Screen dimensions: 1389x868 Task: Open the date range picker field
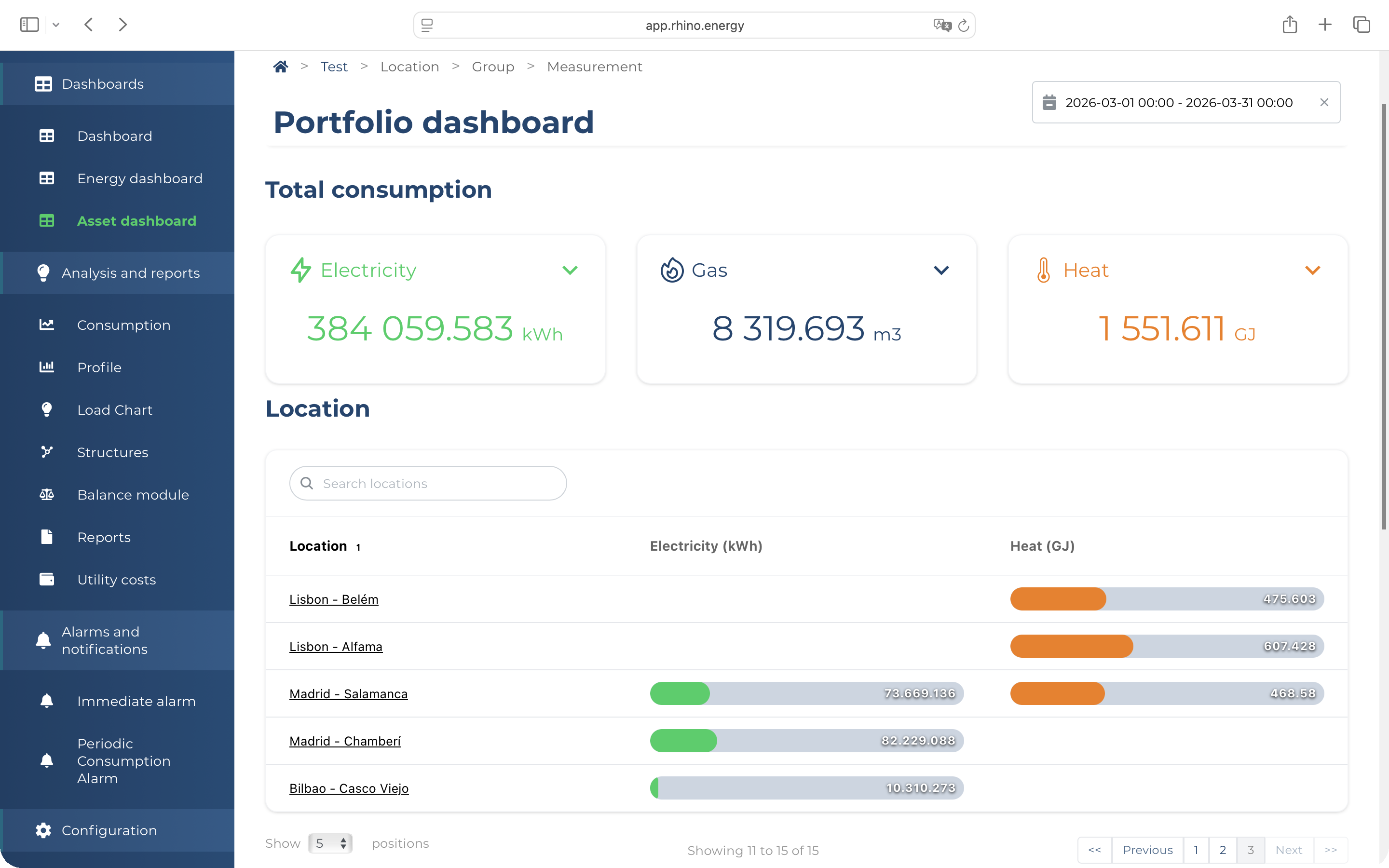click(x=1186, y=102)
